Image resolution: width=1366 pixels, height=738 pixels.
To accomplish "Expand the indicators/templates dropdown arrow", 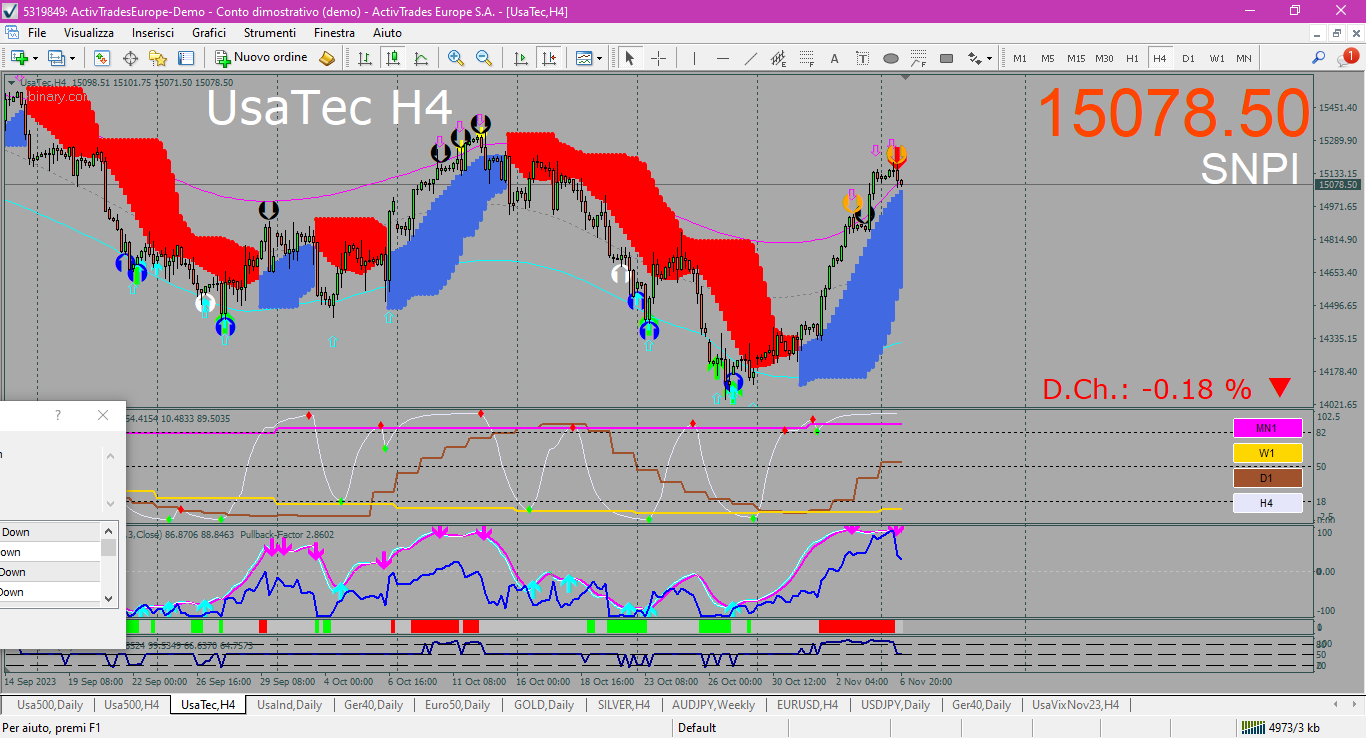I will (600, 59).
